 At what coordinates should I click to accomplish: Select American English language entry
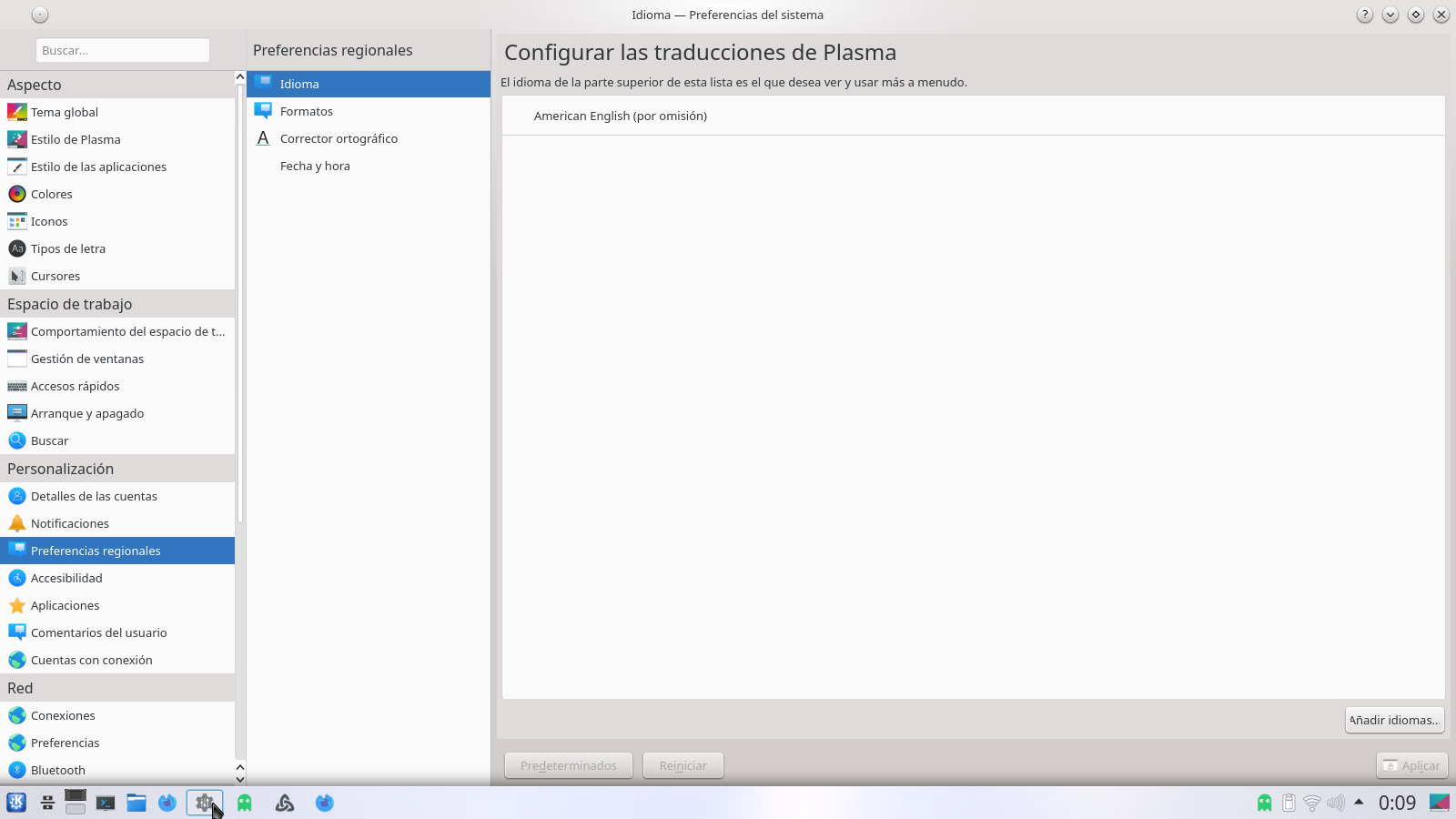[974, 116]
